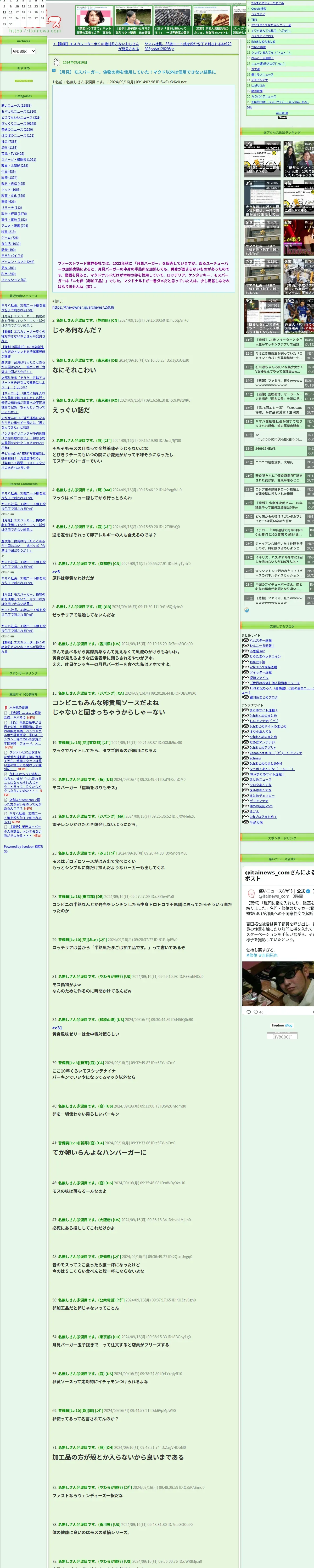Screen dimensions: 314x1568
Task: Open category パソコン・スマホ (244)
Action: pos(18,262)
